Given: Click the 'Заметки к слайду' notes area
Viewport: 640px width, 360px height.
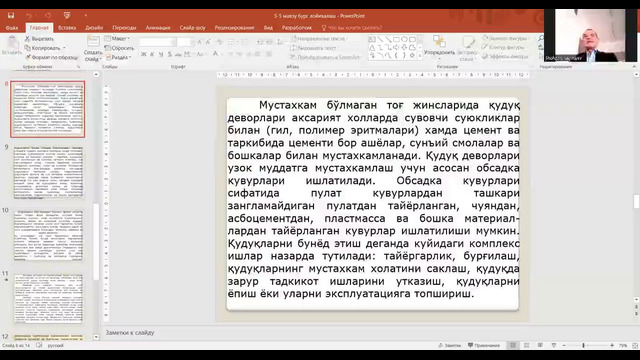Looking at the screenshot, I should 130,333.
